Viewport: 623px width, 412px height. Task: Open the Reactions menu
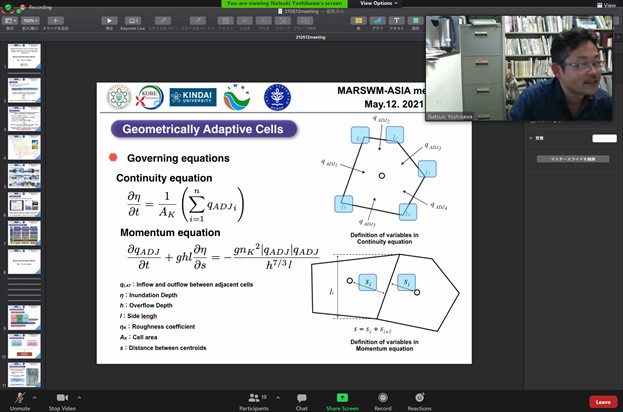pos(419,398)
